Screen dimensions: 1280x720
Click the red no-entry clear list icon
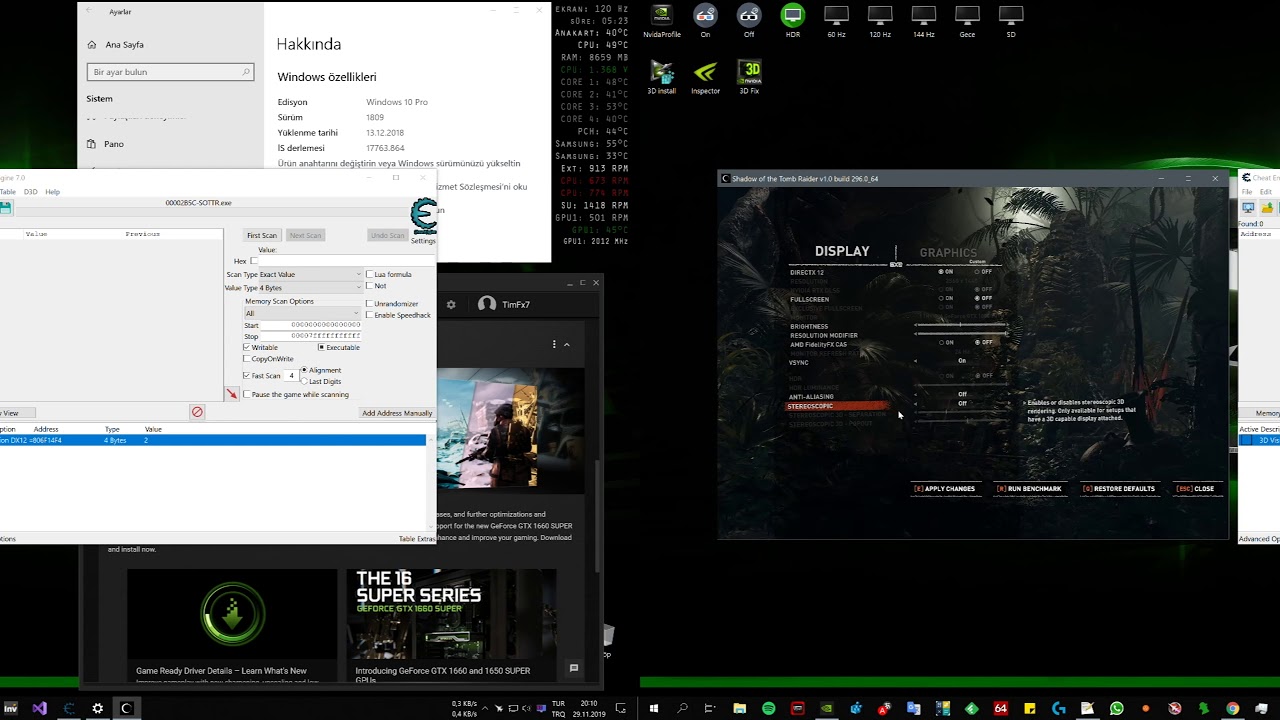pos(197,412)
